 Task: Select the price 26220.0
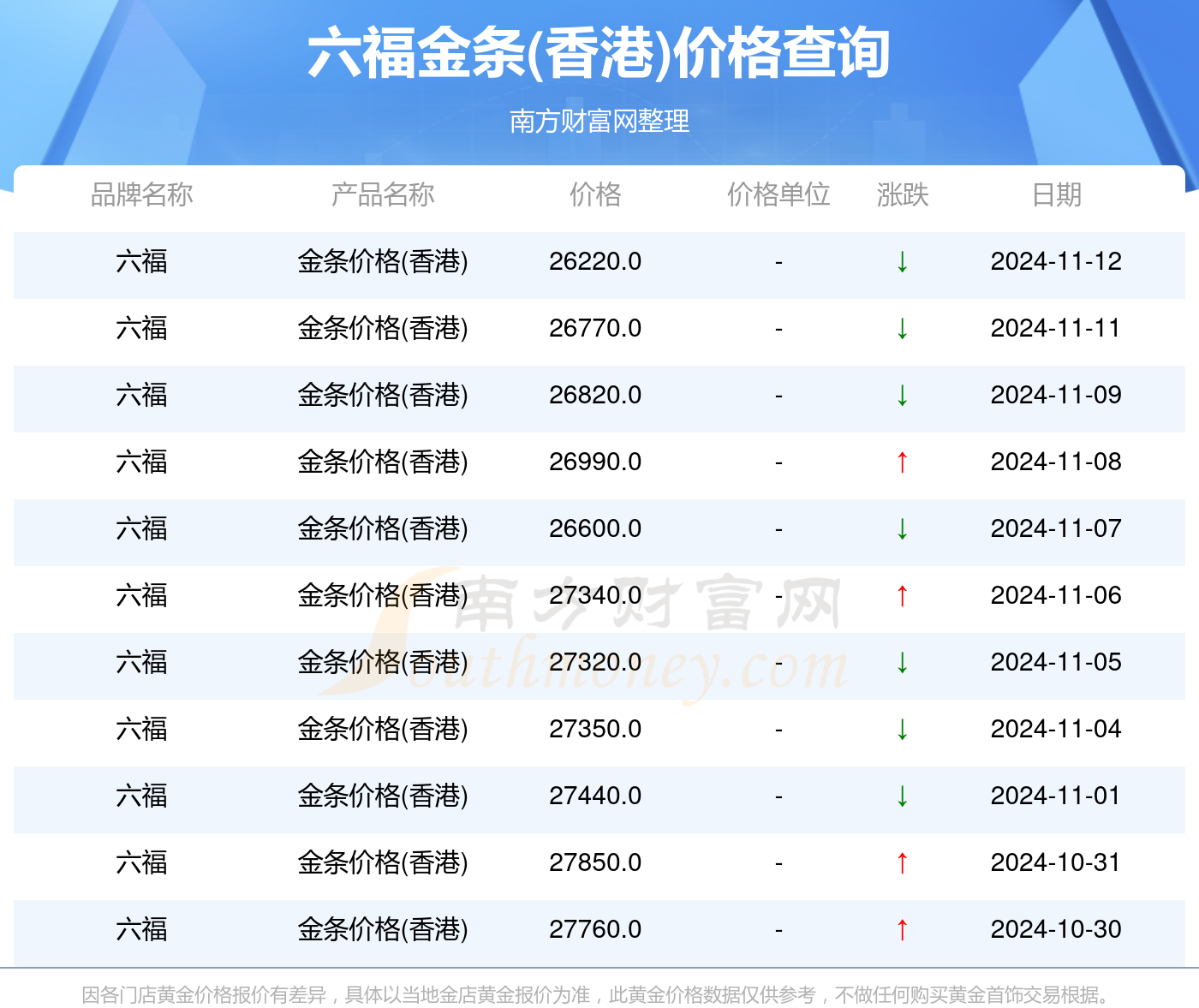coord(595,261)
